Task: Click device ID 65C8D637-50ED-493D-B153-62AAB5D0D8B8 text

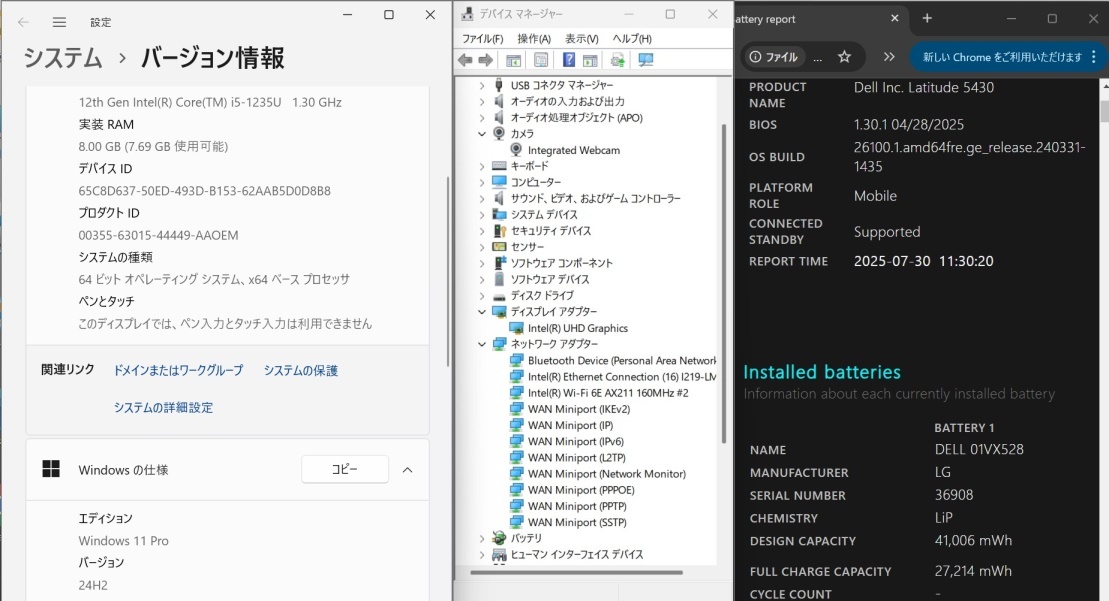Action: (x=204, y=191)
